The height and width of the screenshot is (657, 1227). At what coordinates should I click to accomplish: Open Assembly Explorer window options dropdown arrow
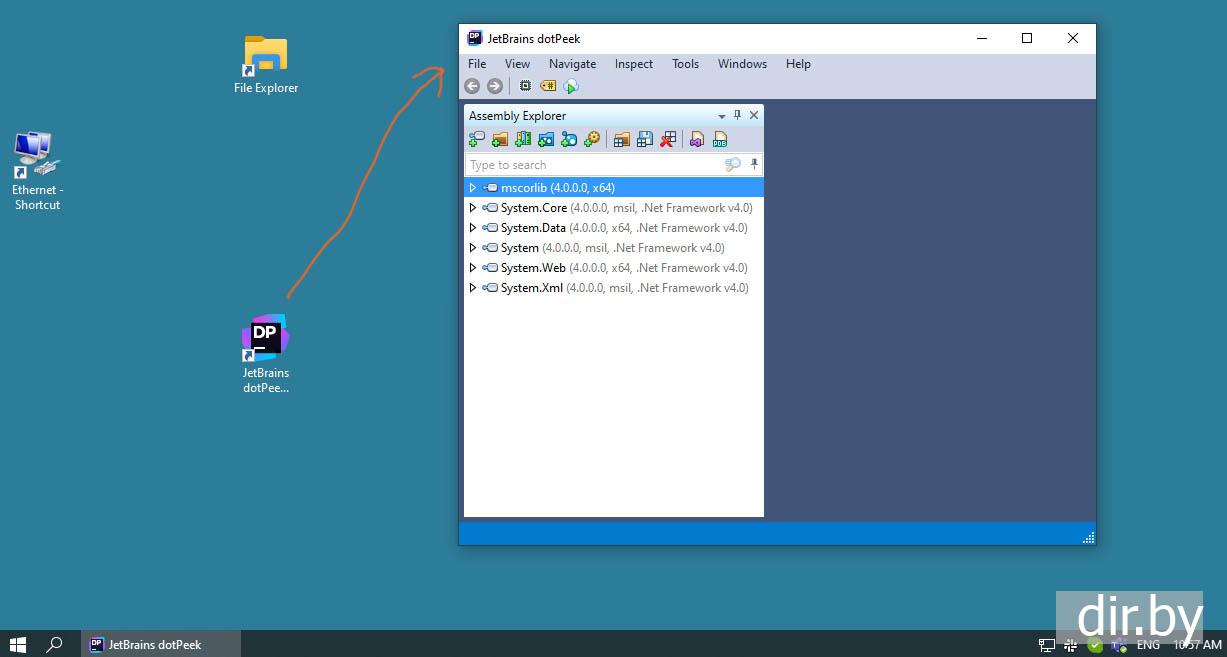722,116
